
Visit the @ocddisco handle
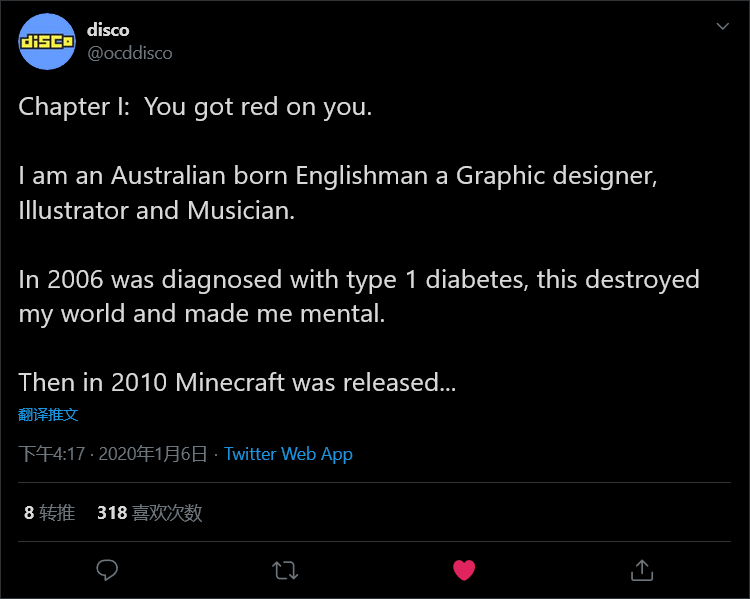point(129,53)
